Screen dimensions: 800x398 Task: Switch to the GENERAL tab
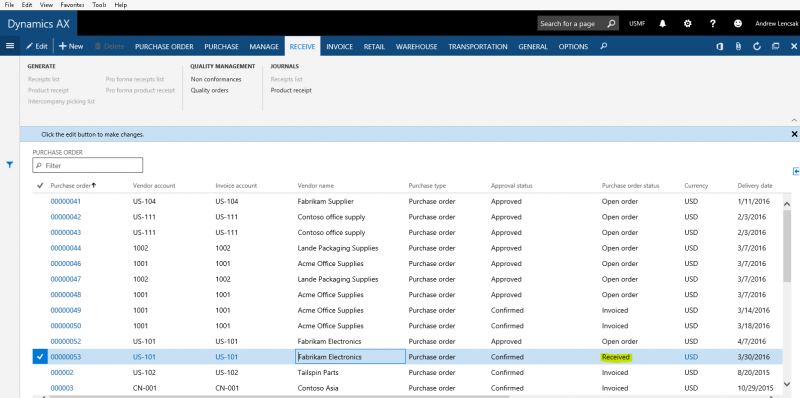coord(533,46)
